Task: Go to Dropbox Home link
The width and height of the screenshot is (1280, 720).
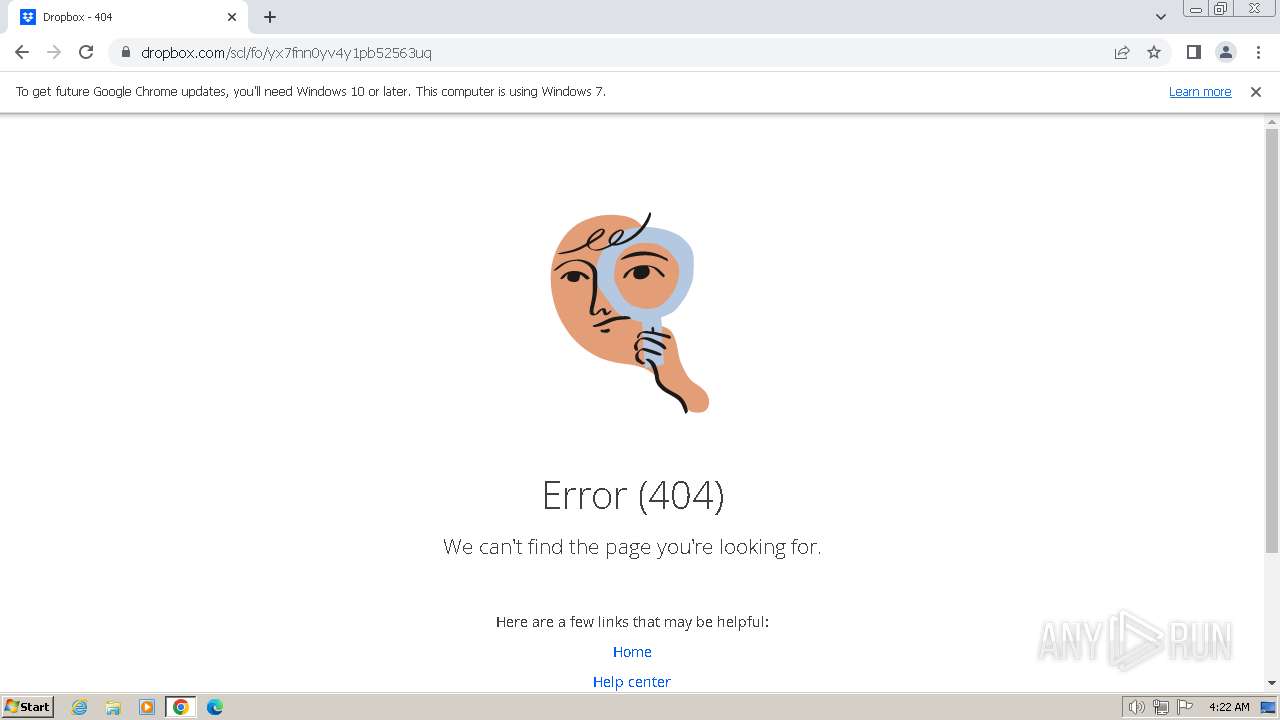Action: pos(632,652)
